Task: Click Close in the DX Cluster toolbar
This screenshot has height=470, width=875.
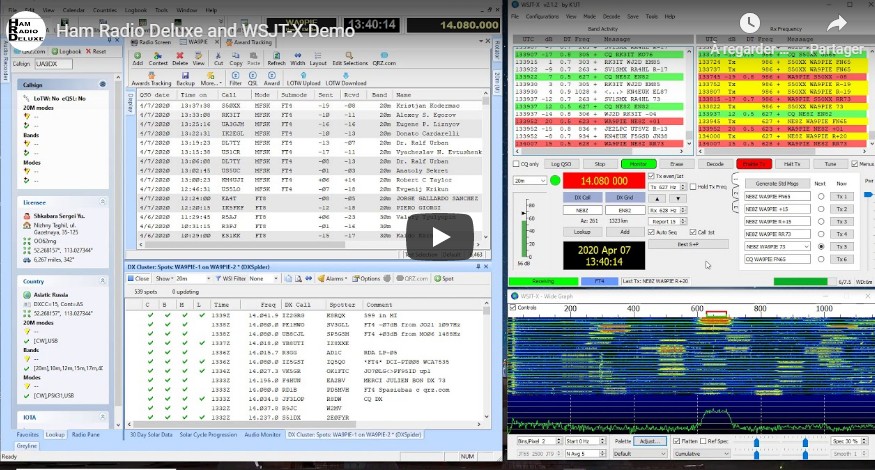Action: 138,279
